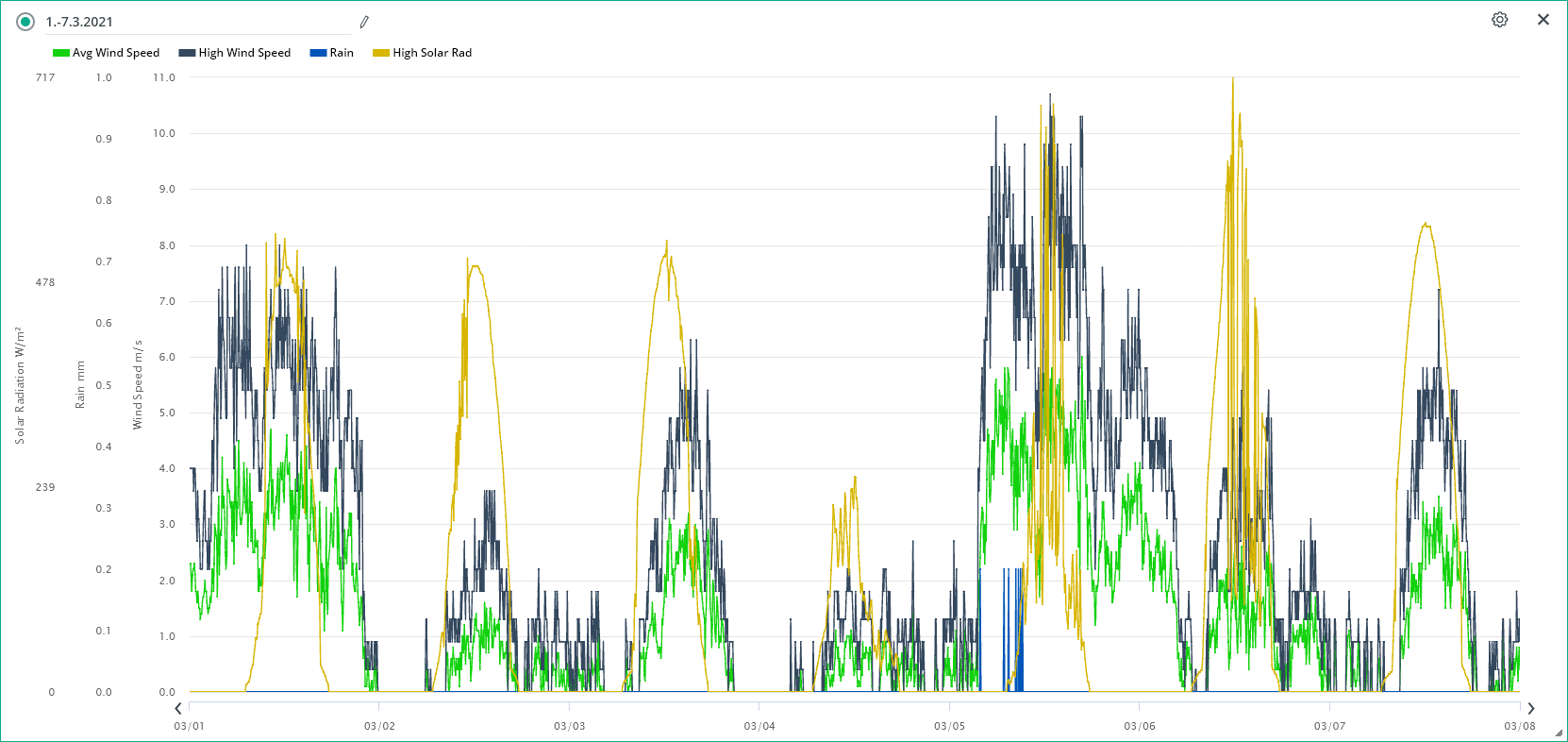Click the blue Rain legend swatch
Screen dimensions: 1568x742
318,53
